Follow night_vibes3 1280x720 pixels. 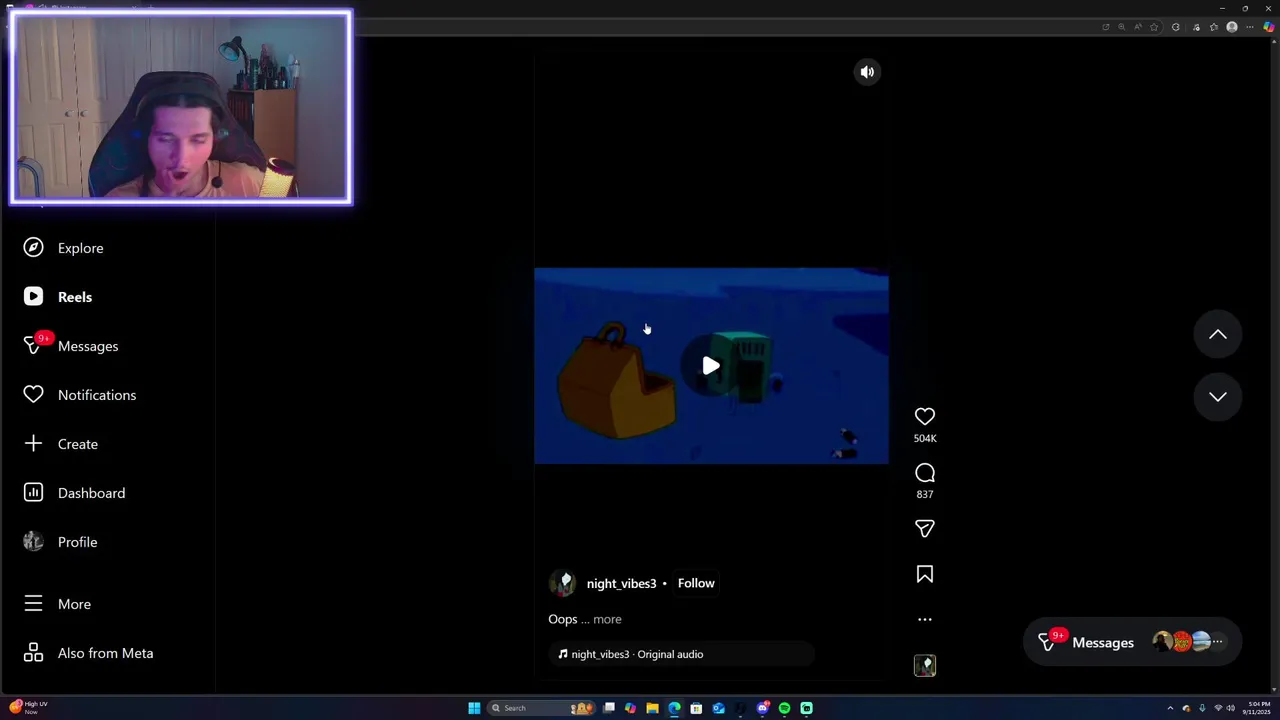[x=696, y=583]
